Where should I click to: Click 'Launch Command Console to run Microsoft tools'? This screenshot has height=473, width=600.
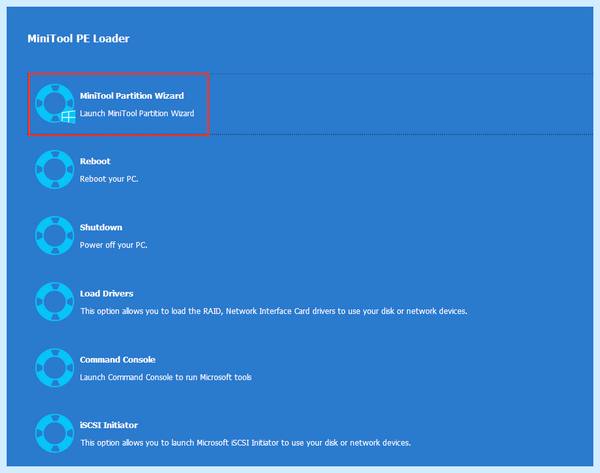point(166,377)
